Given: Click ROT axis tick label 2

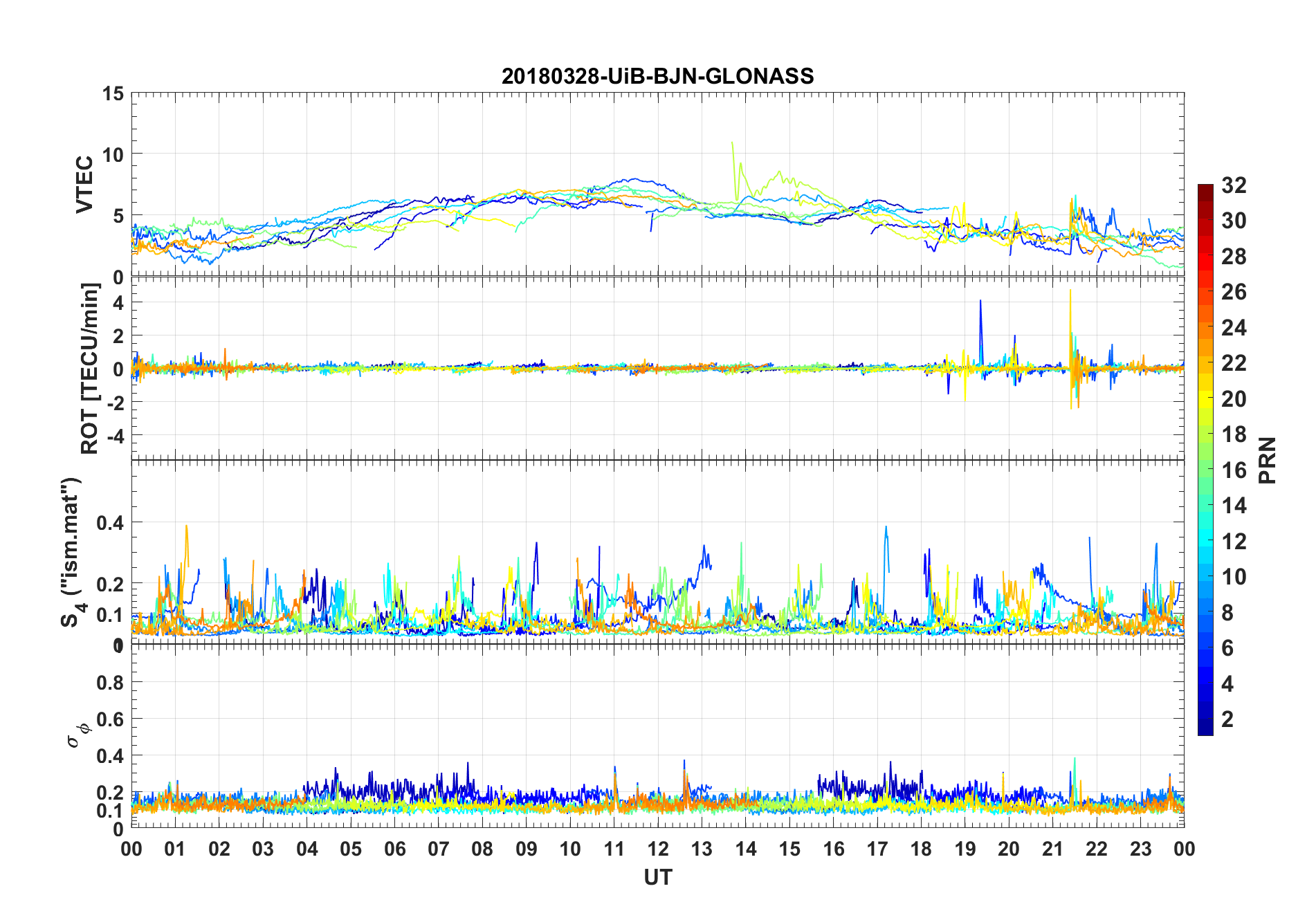Looking at the screenshot, I should tap(118, 337).
